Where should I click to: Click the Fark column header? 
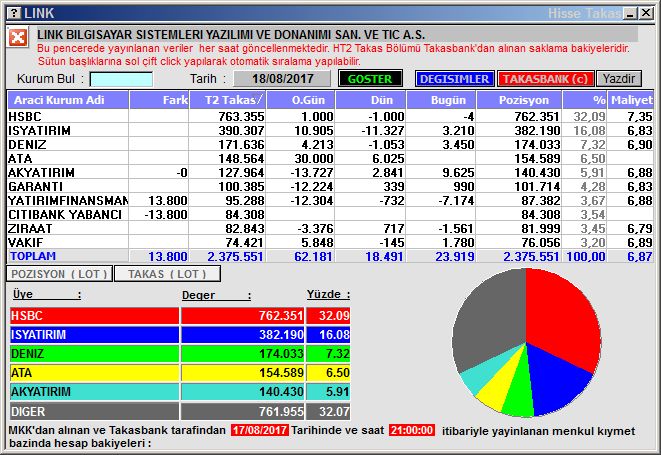click(x=159, y=100)
